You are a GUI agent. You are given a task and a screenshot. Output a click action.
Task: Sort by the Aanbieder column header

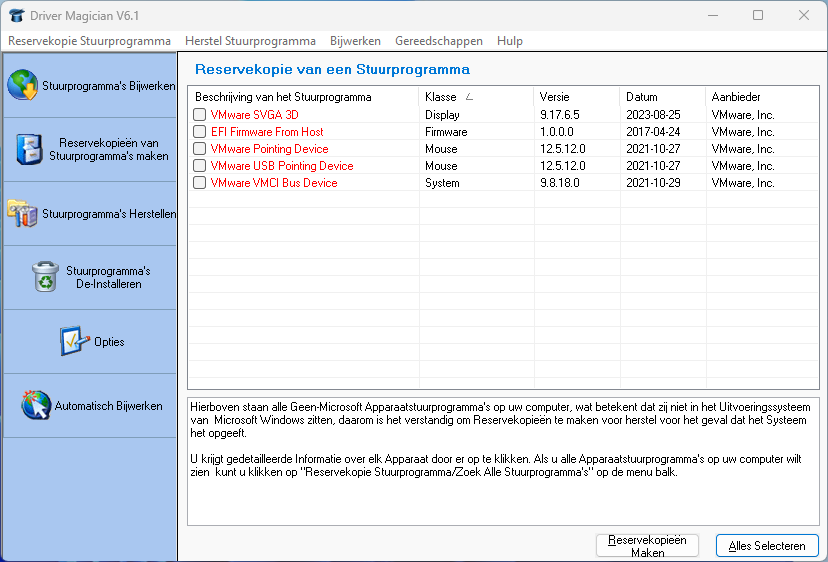(x=762, y=97)
